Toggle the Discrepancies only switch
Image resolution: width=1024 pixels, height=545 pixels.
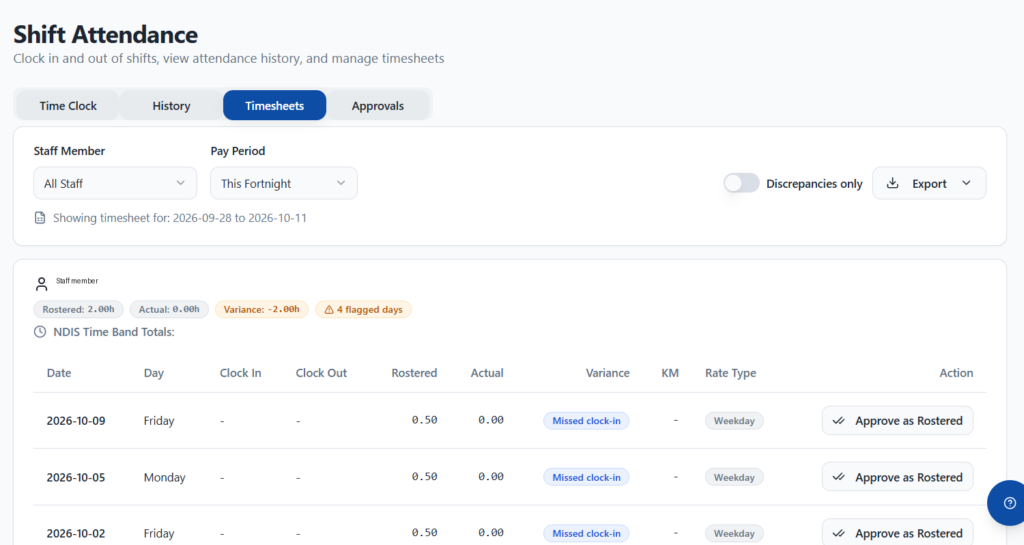(741, 183)
